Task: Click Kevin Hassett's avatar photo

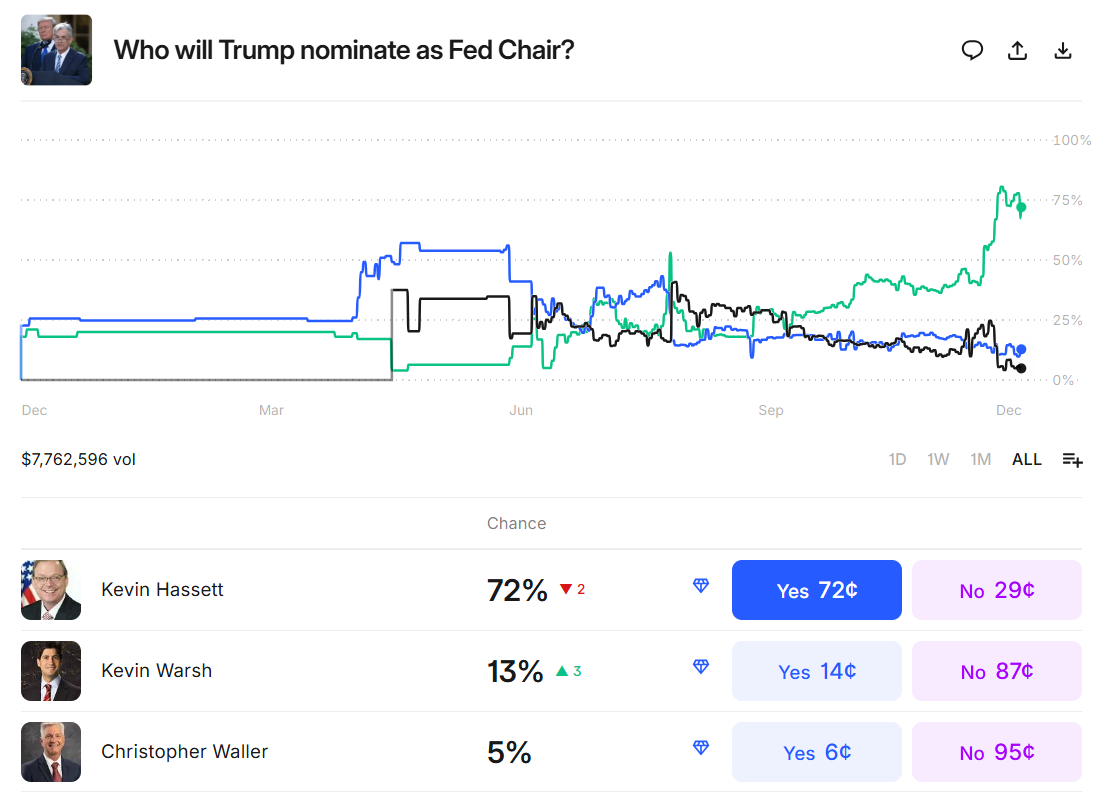Action: pyautogui.click(x=51, y=590)
